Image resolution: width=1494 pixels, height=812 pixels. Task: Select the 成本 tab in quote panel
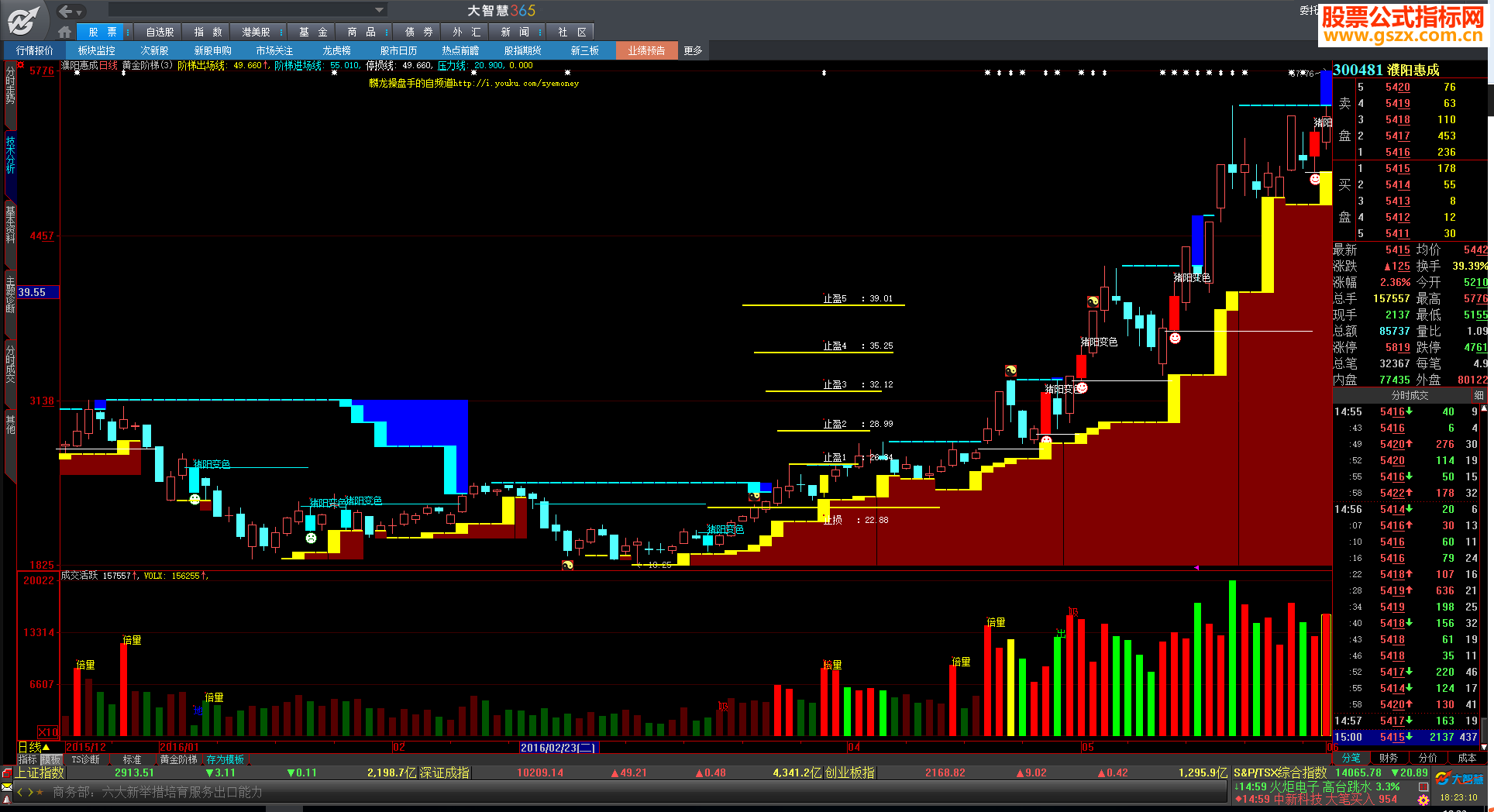tap(1467, 758)
